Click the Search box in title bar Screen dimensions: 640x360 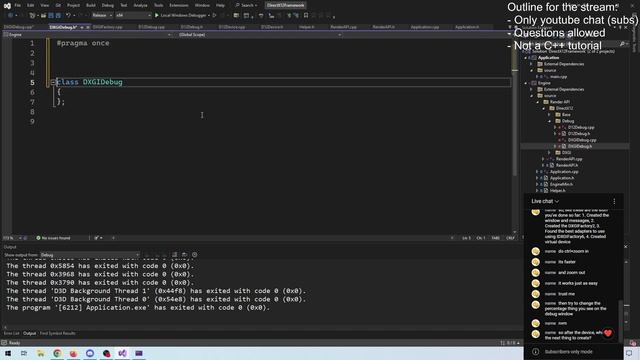coord(246,5)
